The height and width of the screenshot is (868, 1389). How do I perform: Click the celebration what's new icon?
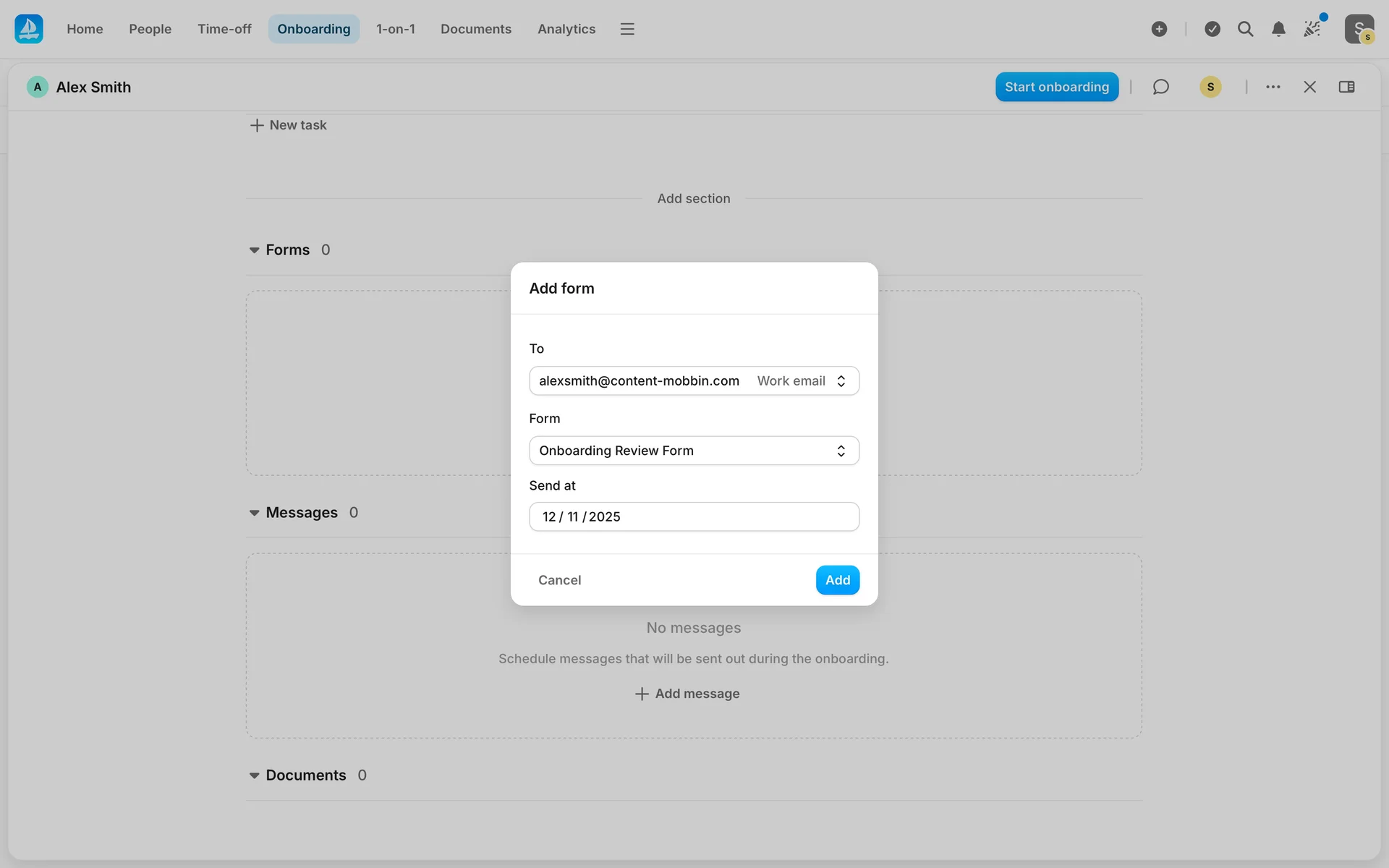[x=1312, y=29]
